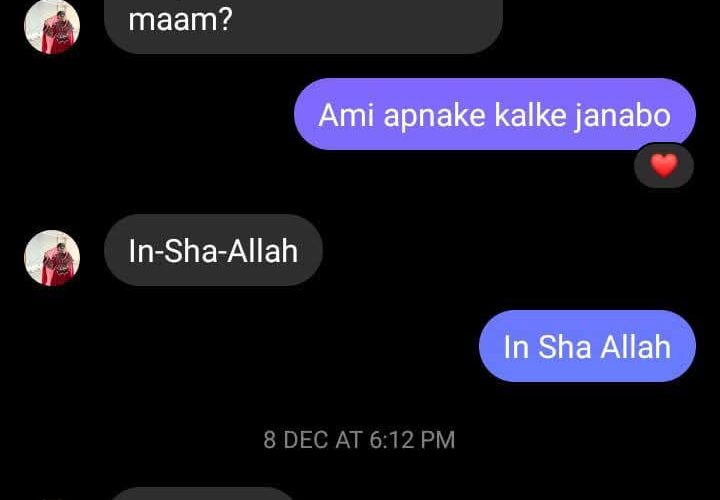Click the word "apnake" in sent message
Viewport: 720px width, 500px height.
[434, 117]
